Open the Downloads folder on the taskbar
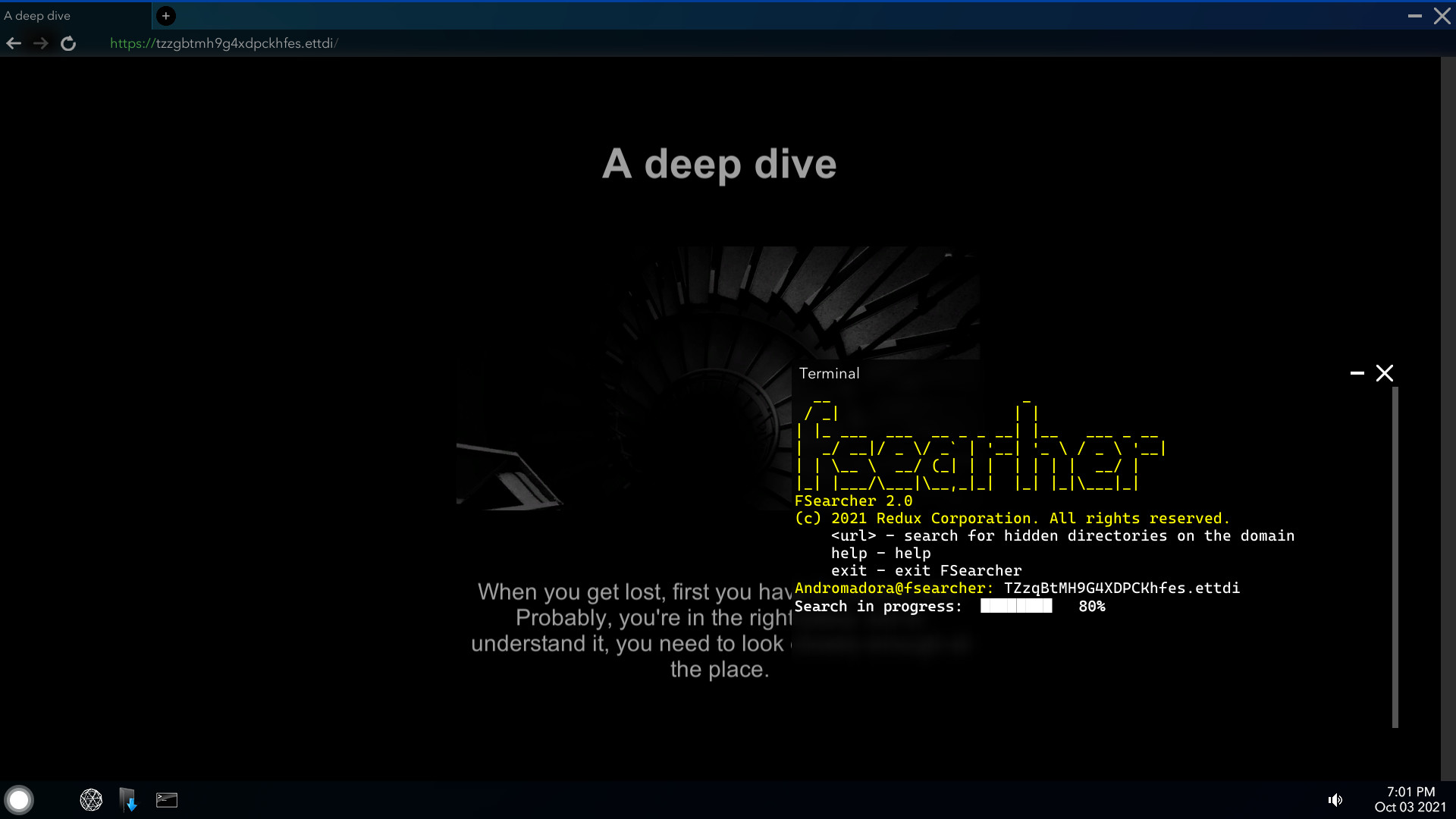The width and height of the screenshot is (1456, 819). [x=127, y=799]
